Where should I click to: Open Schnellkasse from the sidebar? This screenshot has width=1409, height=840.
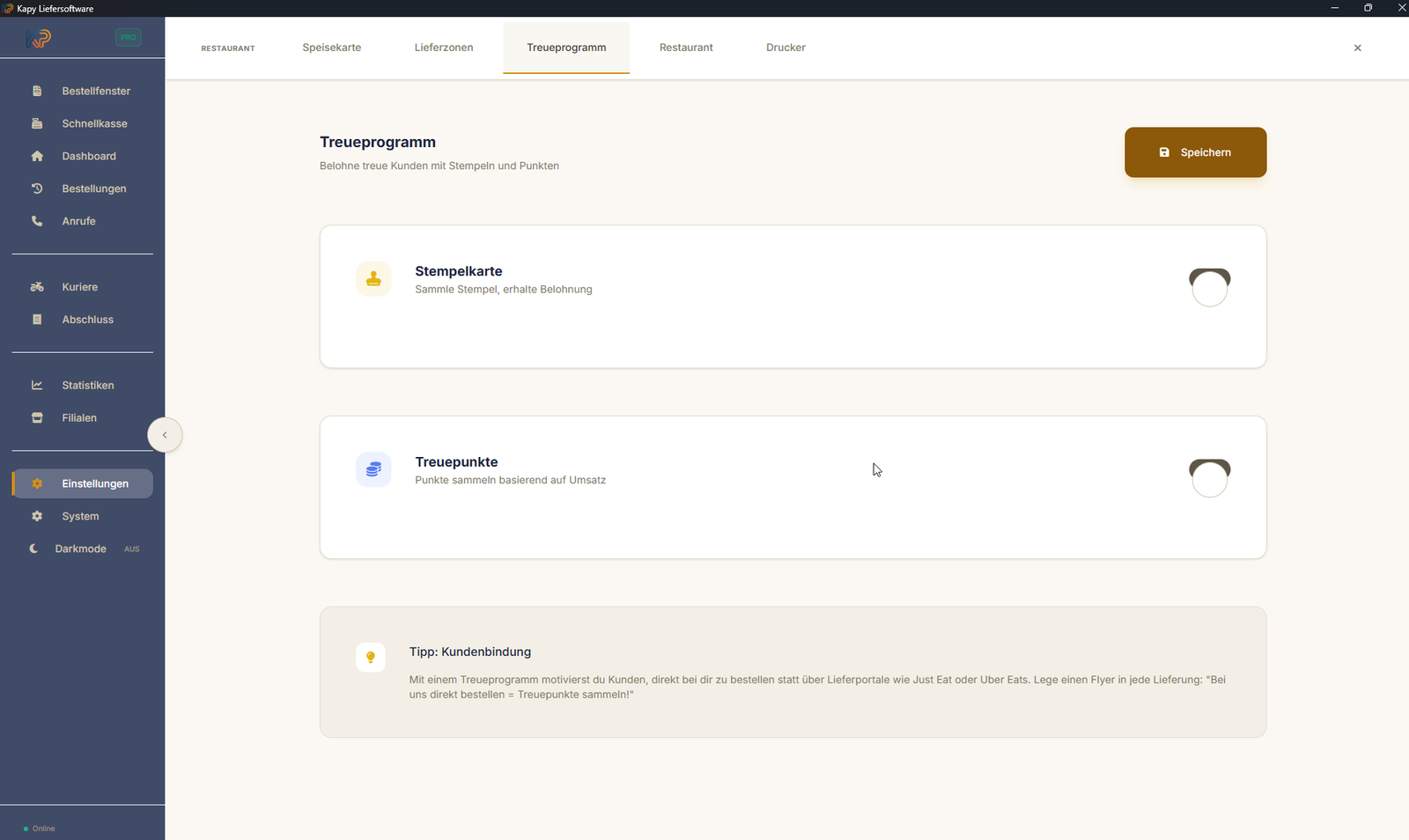(83, 123)
